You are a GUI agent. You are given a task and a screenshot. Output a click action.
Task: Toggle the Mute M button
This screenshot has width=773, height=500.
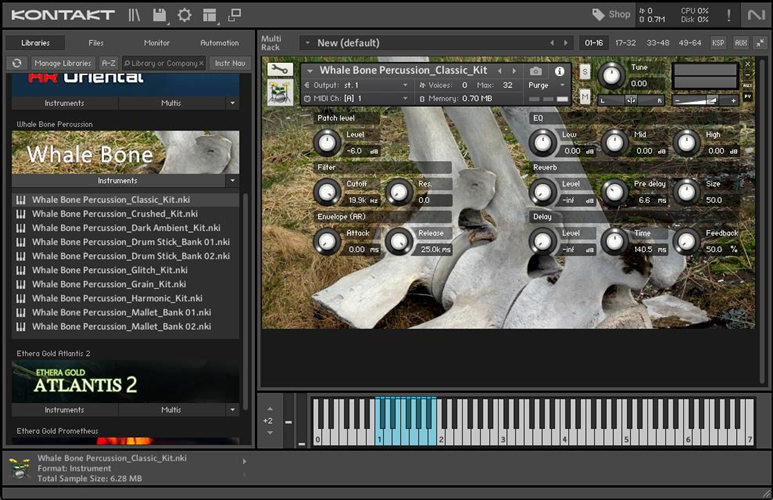(x=585, y=97)
